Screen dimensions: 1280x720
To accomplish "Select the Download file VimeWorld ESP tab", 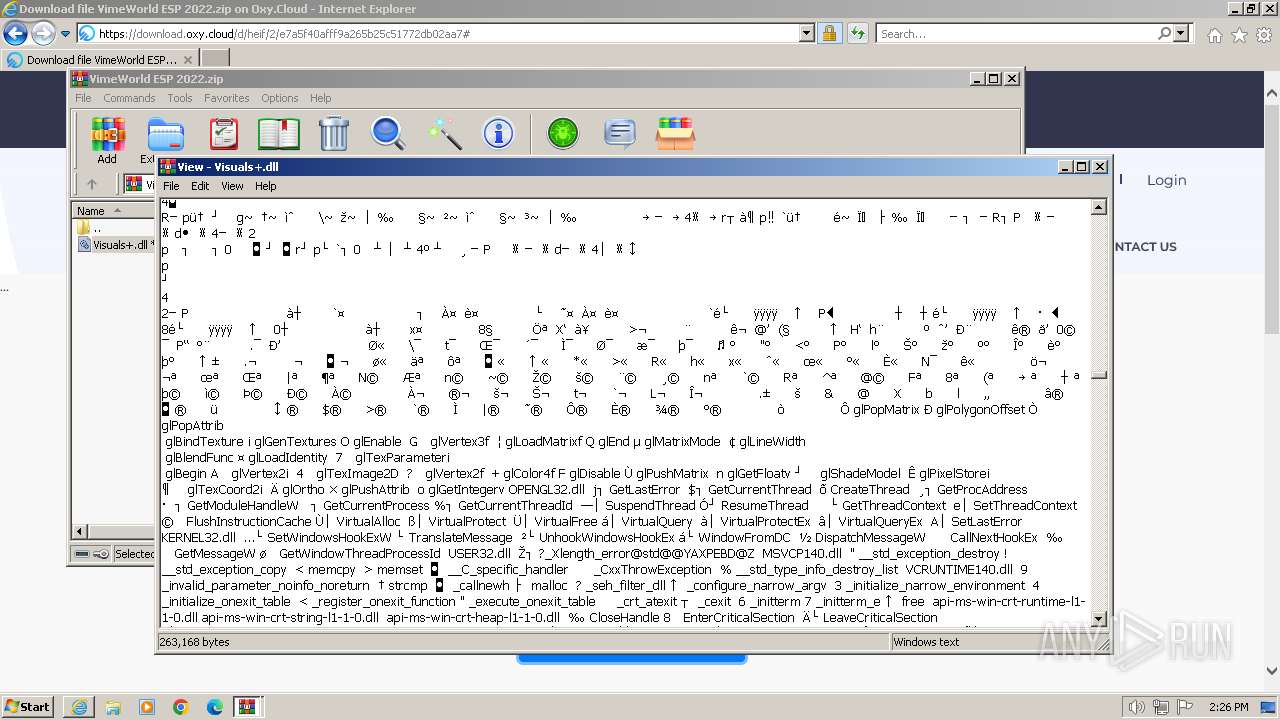I will (x=100, y=59).
